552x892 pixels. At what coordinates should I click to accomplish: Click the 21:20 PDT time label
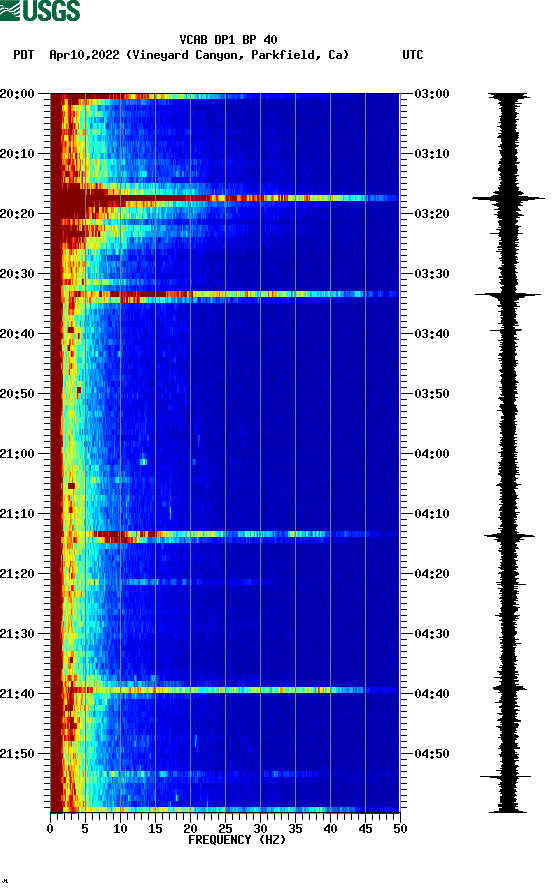click(17, 574)
